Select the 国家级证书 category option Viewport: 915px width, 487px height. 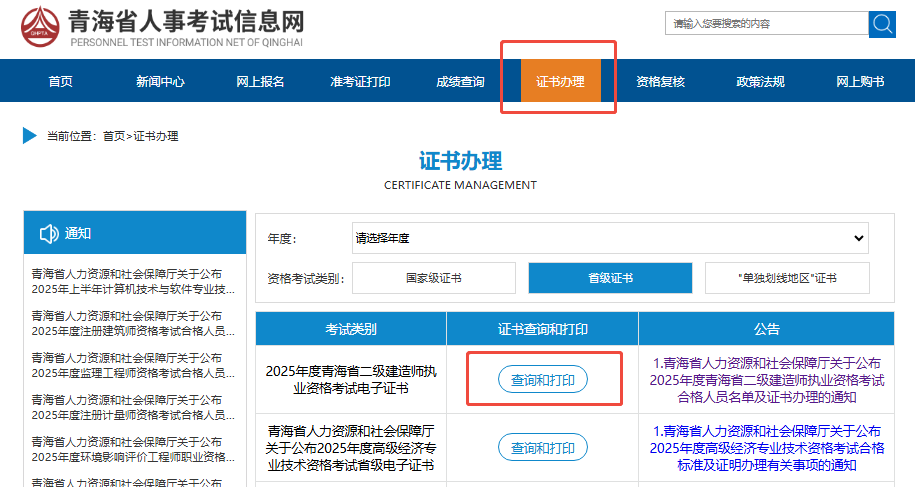click(x=434, y=278)
